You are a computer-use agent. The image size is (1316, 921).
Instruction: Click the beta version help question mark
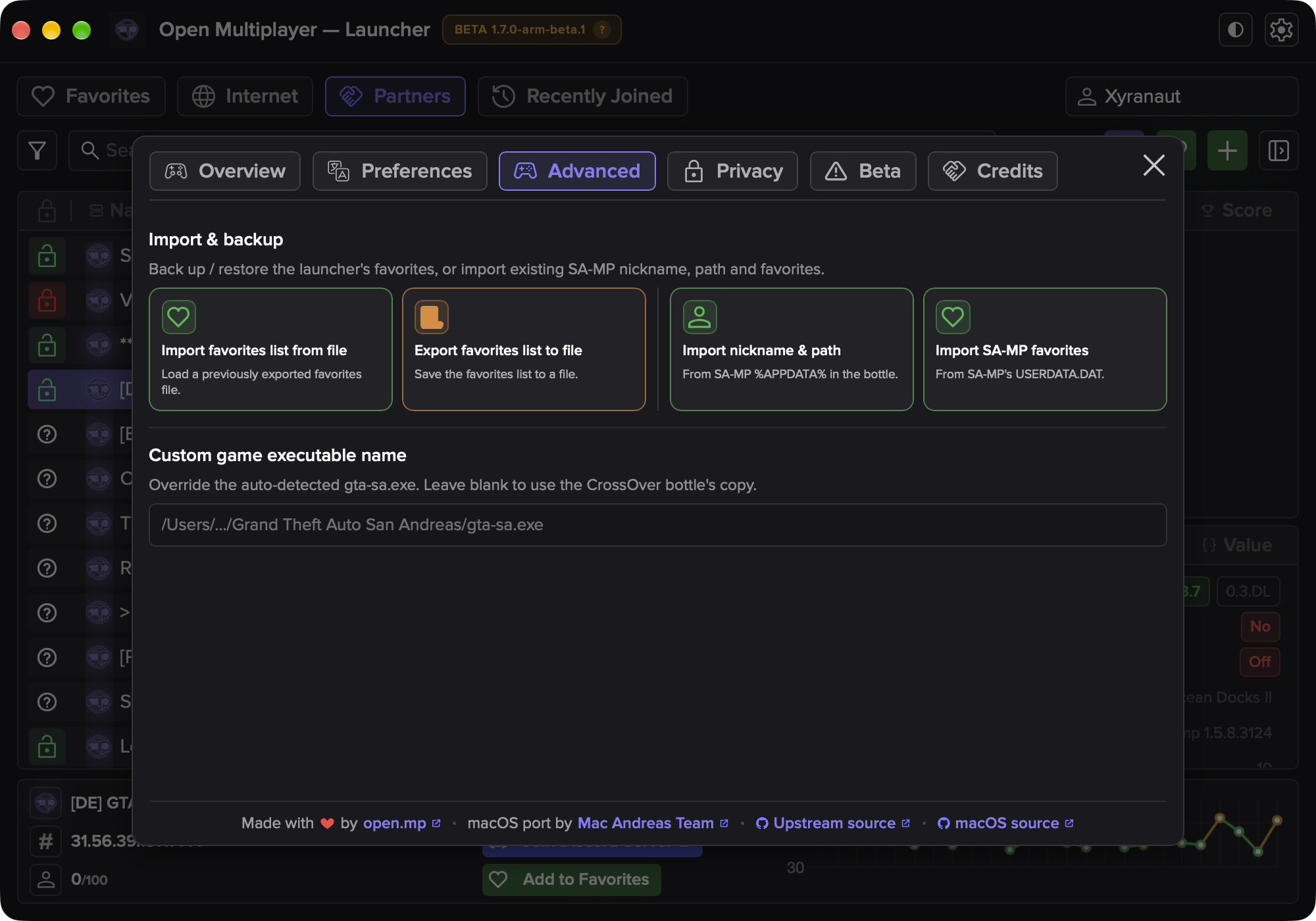click(x=601, y=30)
